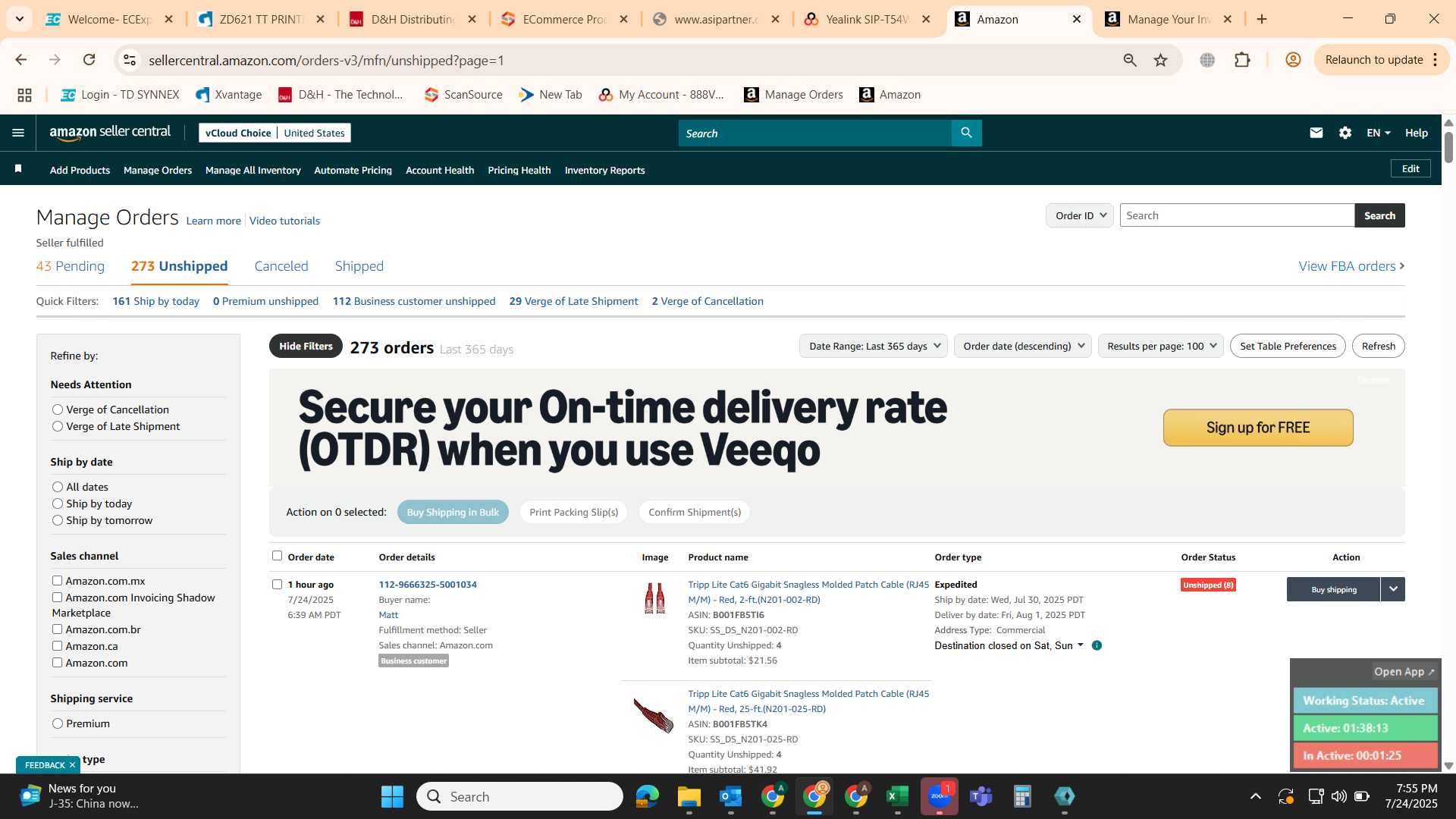Open the mail messages icon
Viewport: 1456px width, 819px height.
[x=1316, y=133]
